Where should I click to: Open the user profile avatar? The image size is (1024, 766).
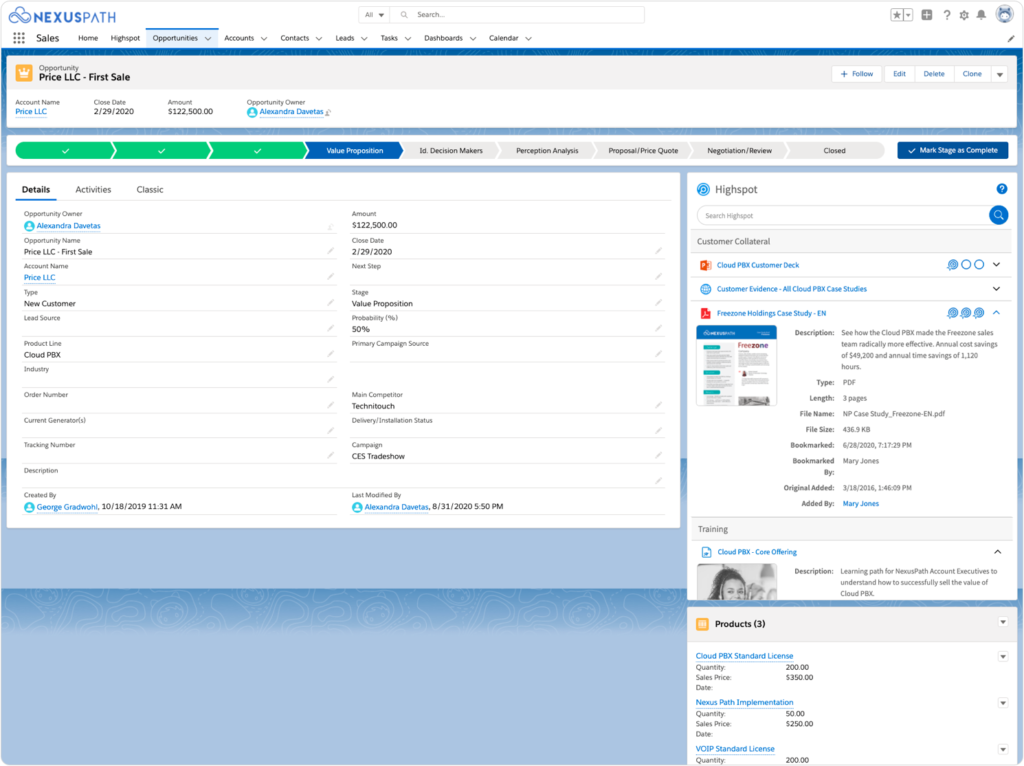[1004, 14]
